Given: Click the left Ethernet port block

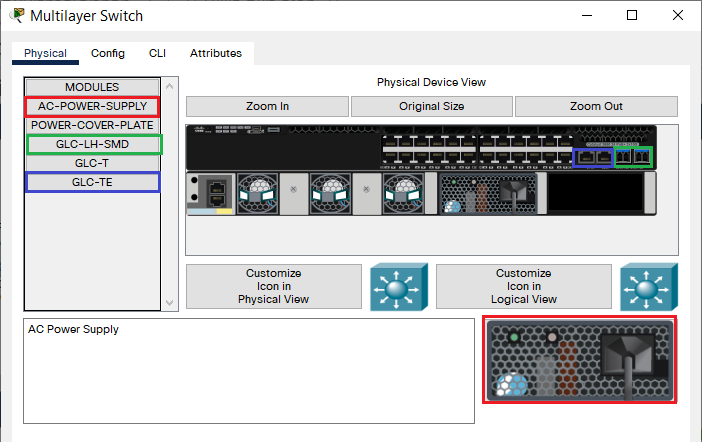Looking at the screenshot, I should [x=429, y=150].
